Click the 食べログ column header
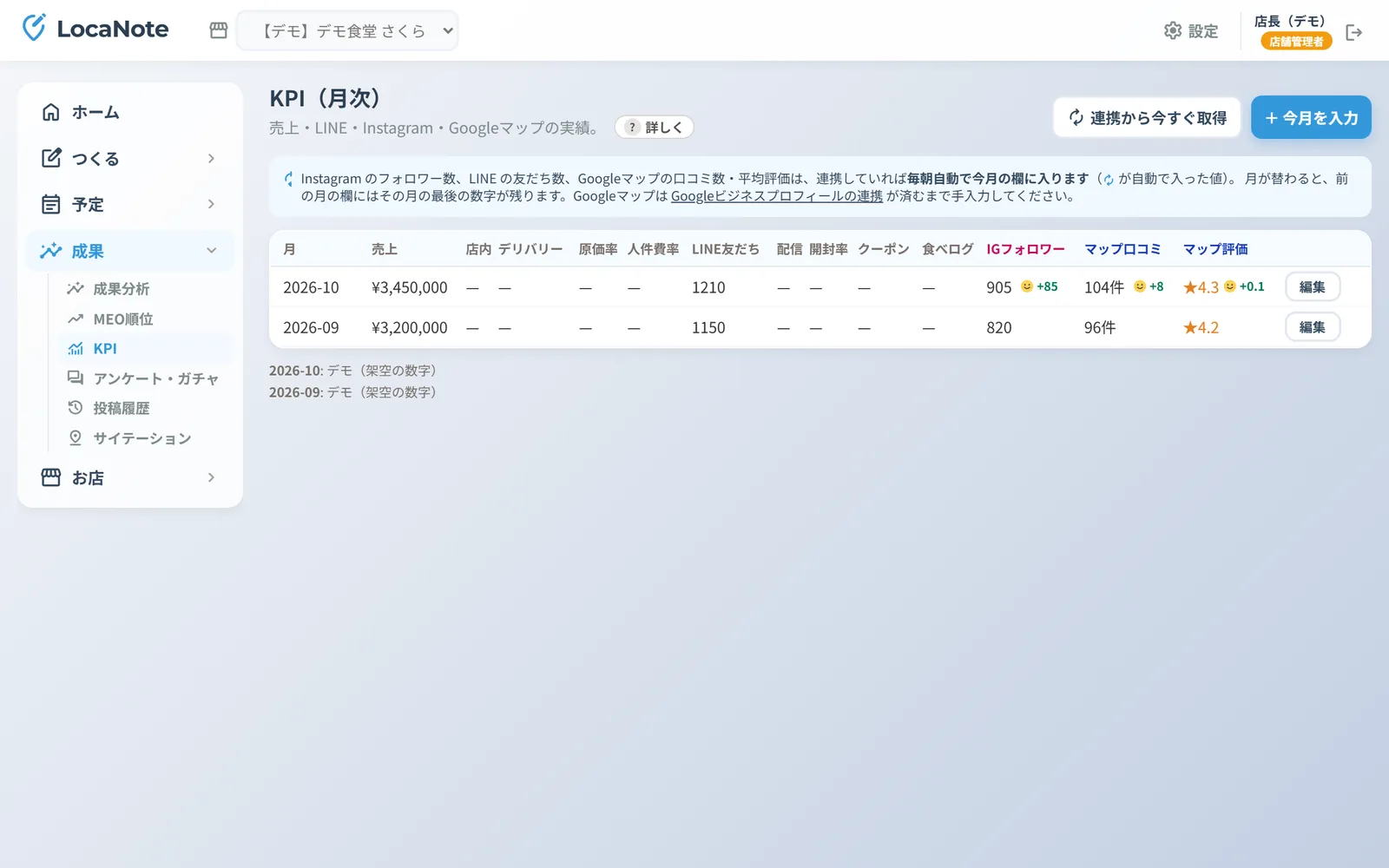Image resolution: width=1389 pixels, height=868 pixels. (x=948, y=249)
